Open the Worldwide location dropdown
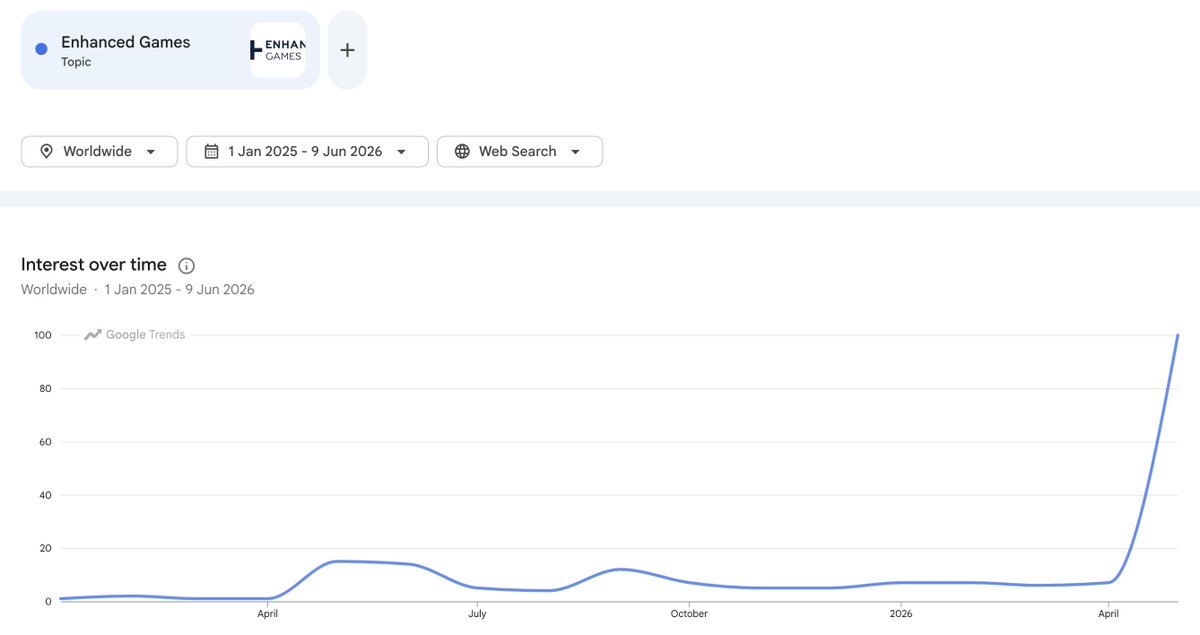 point(99,151)
